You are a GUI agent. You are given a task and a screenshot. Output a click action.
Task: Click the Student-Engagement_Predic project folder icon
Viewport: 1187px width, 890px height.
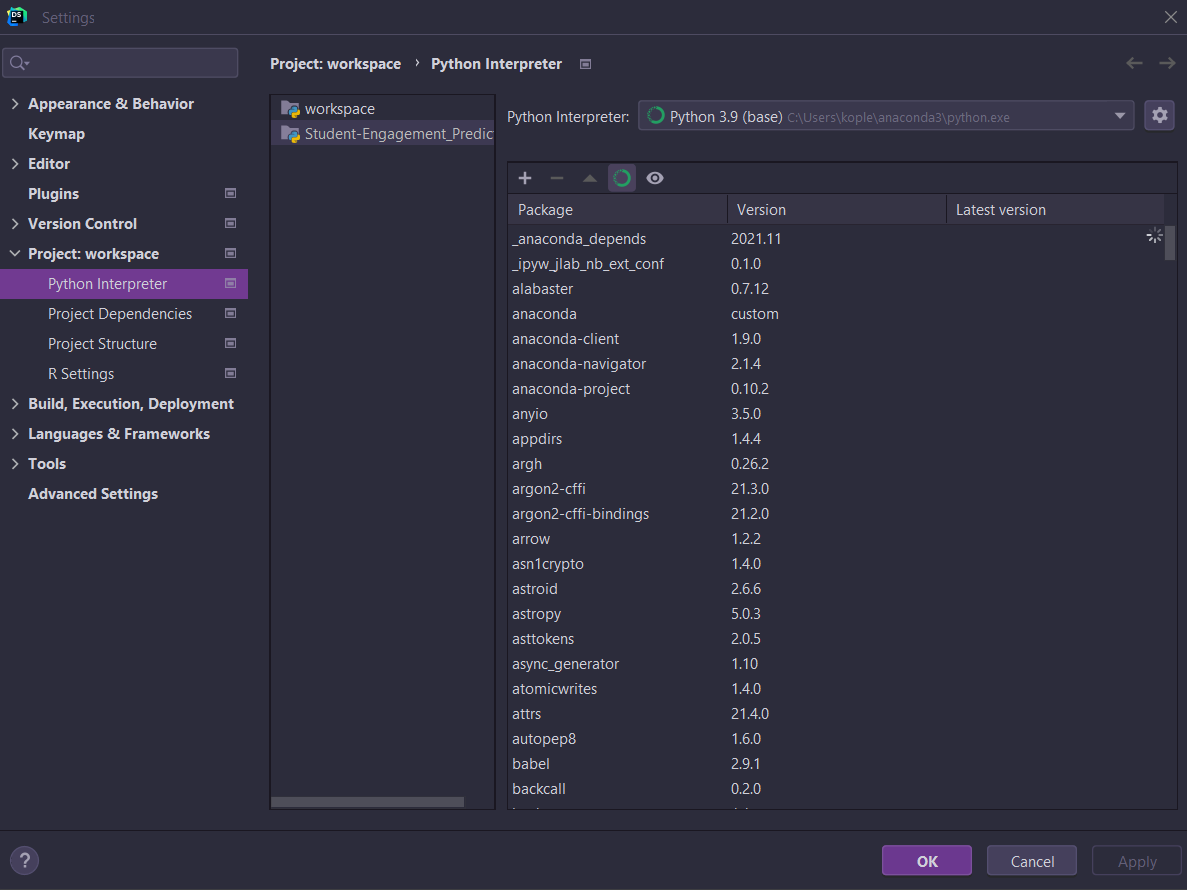tap(290, 135)
